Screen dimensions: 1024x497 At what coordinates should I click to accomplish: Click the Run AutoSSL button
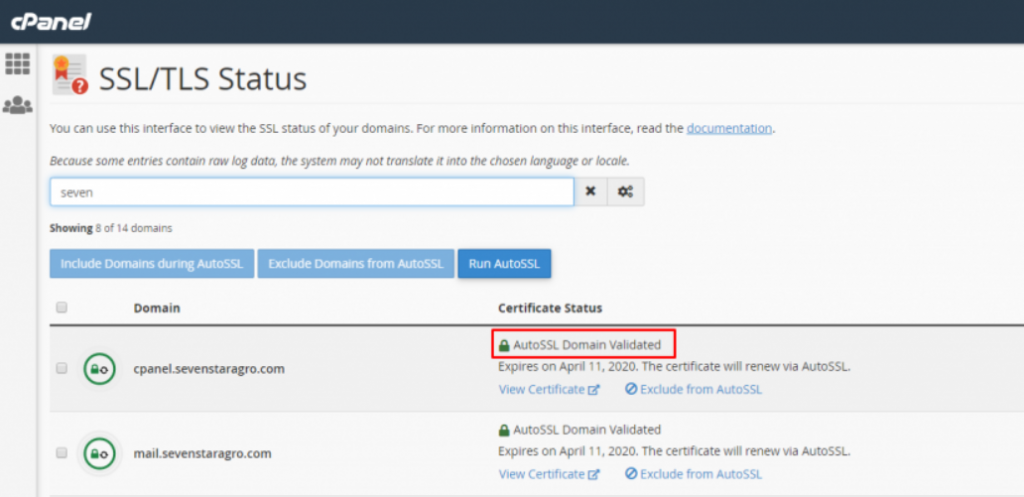[504, 264]
